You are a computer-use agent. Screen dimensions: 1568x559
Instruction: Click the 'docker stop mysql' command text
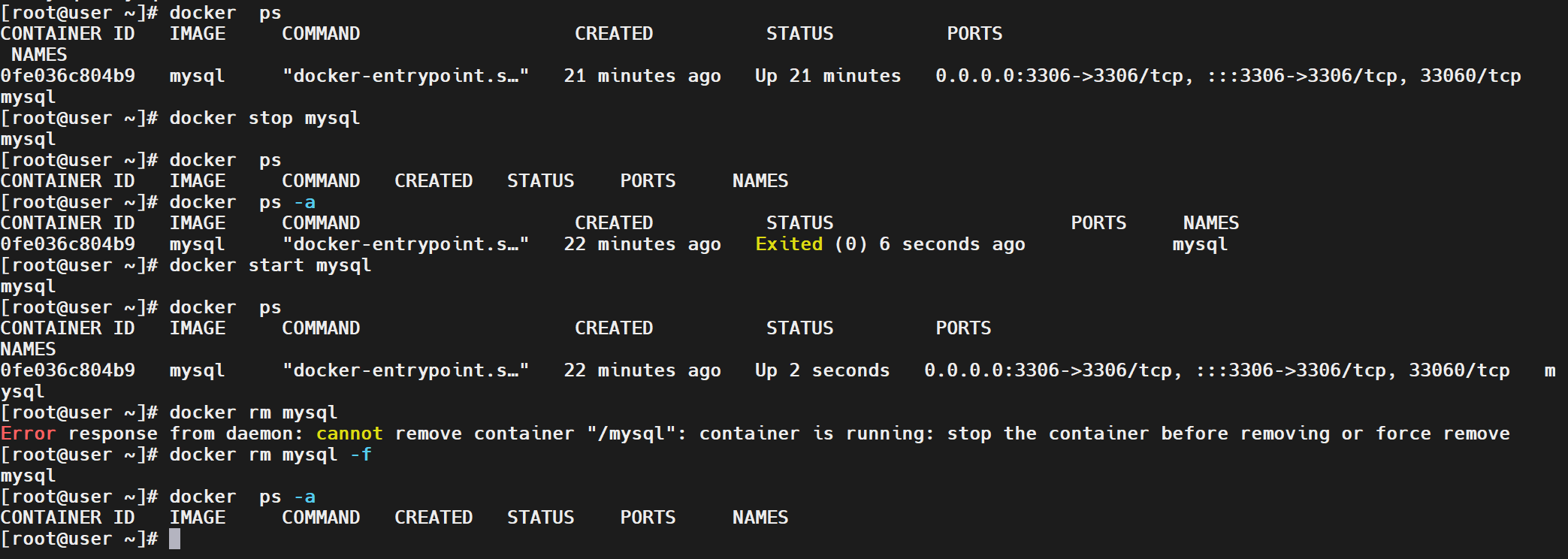click(x=264, y=118)
